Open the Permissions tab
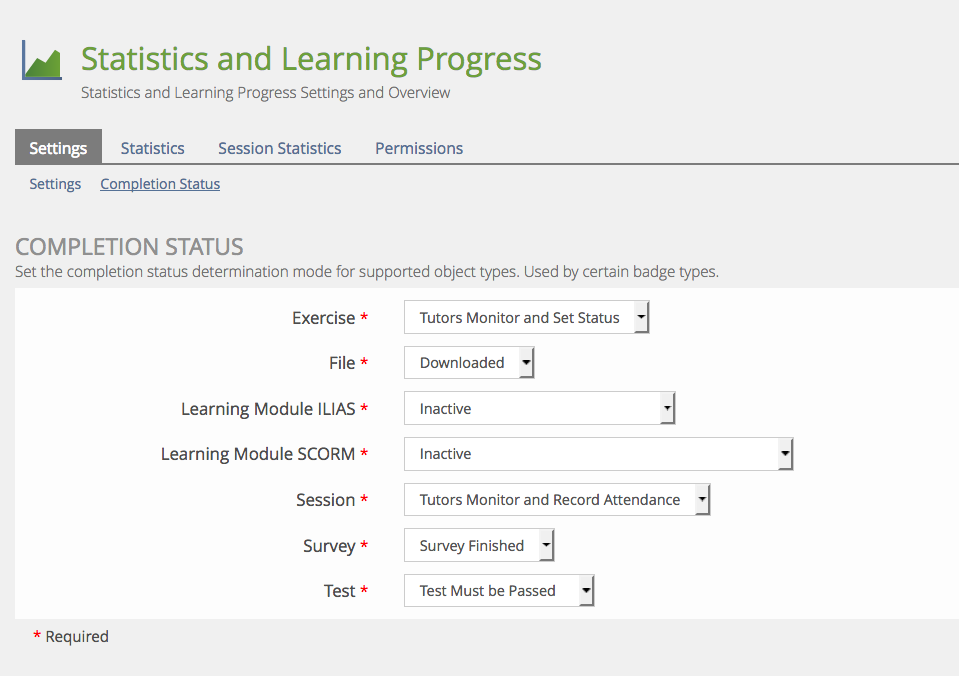 click(x=419, y=148)
